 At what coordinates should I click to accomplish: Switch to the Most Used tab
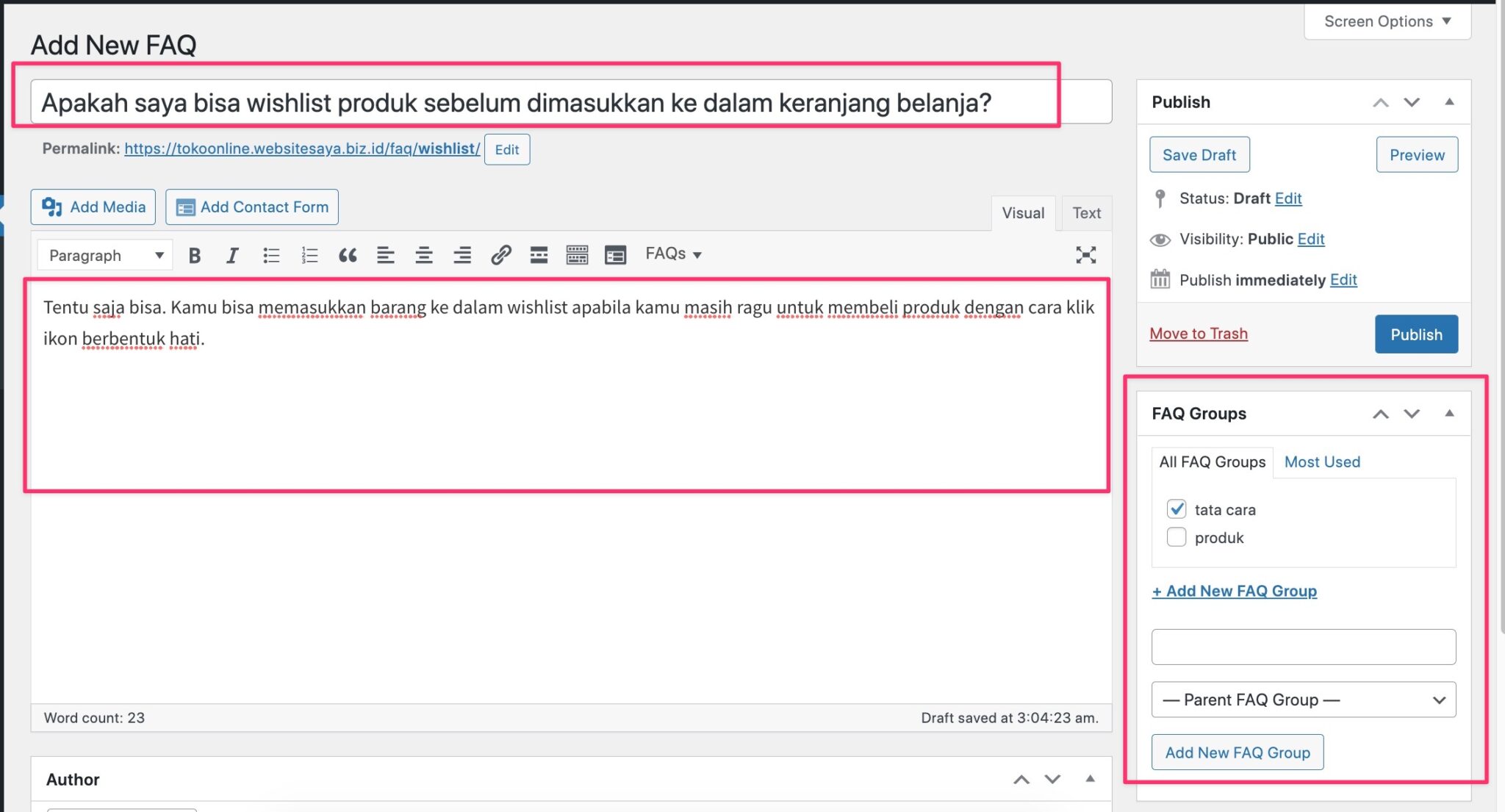[x=1322, y=461]
